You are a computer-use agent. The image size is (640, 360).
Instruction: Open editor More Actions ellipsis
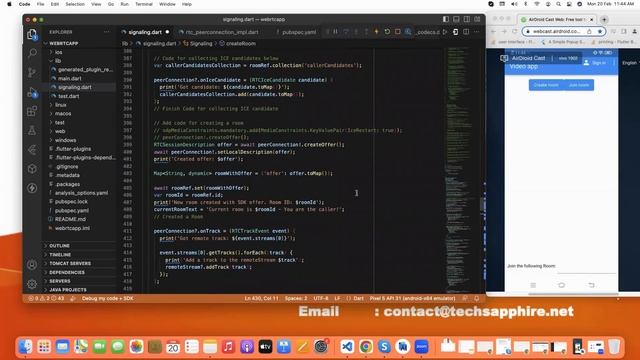(476, 32)
